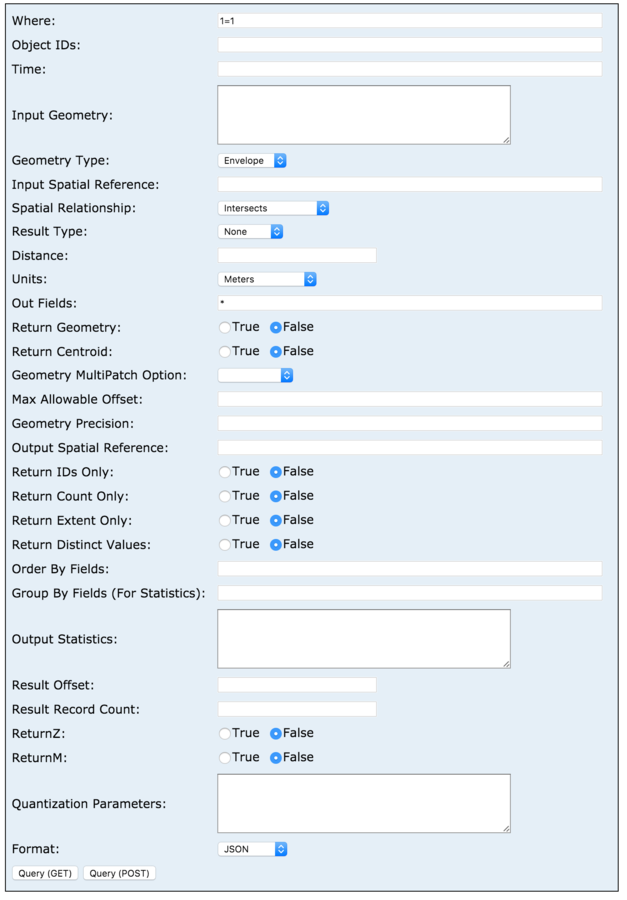Click the Order By Fields input
Screen dimensions: 627x900
(409, 568)
